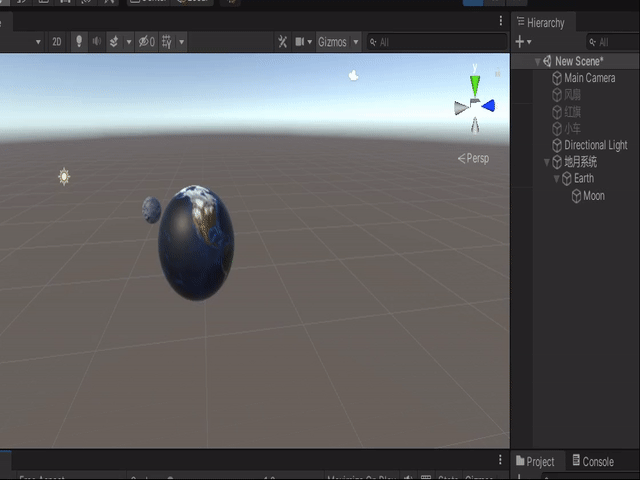Toggle scene lighting bulb icon

[x=79, y=42]
